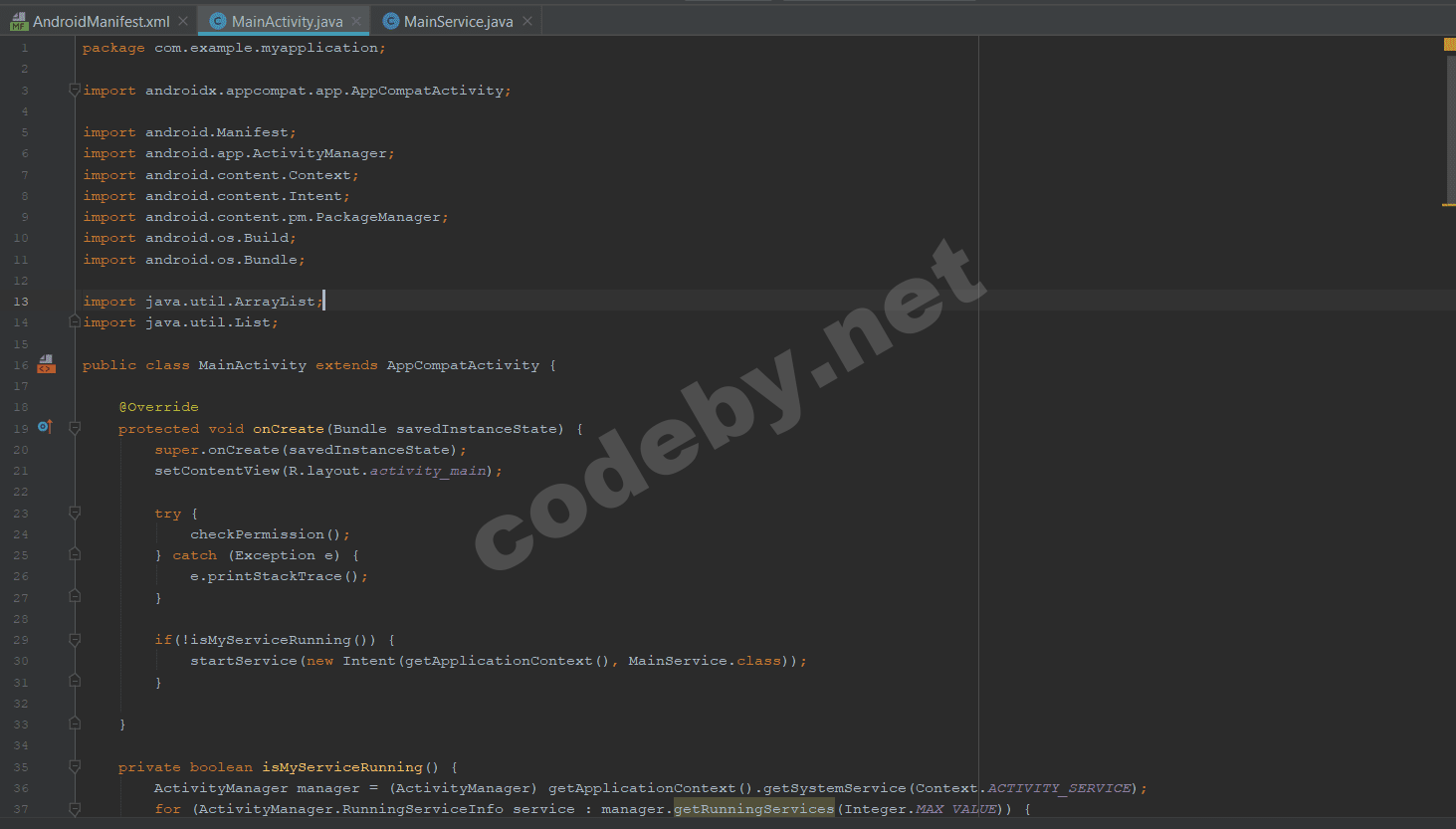1456x829 pixels.
Task: Place cursor on package com.example.myapplication line
Action: click(234, 48)
